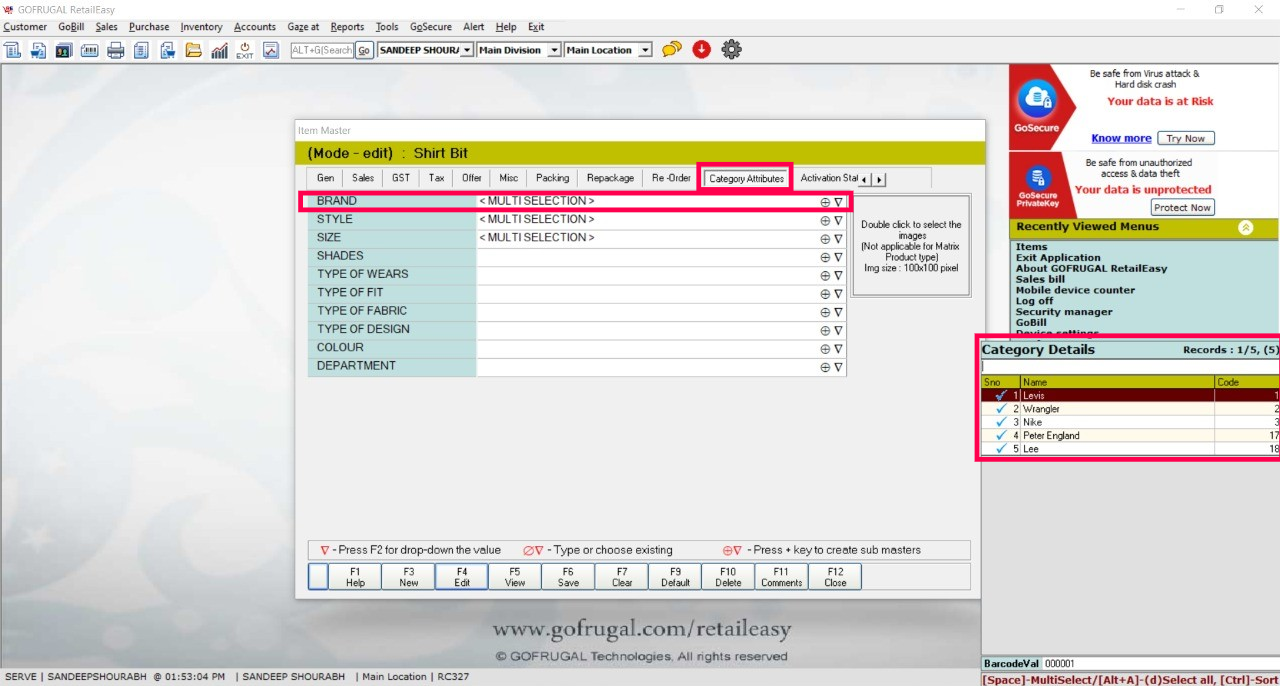Click the barcode icon in the toolbar
Image resolution: width=1280 pixels, height=686 pixels.
(89, 50)
